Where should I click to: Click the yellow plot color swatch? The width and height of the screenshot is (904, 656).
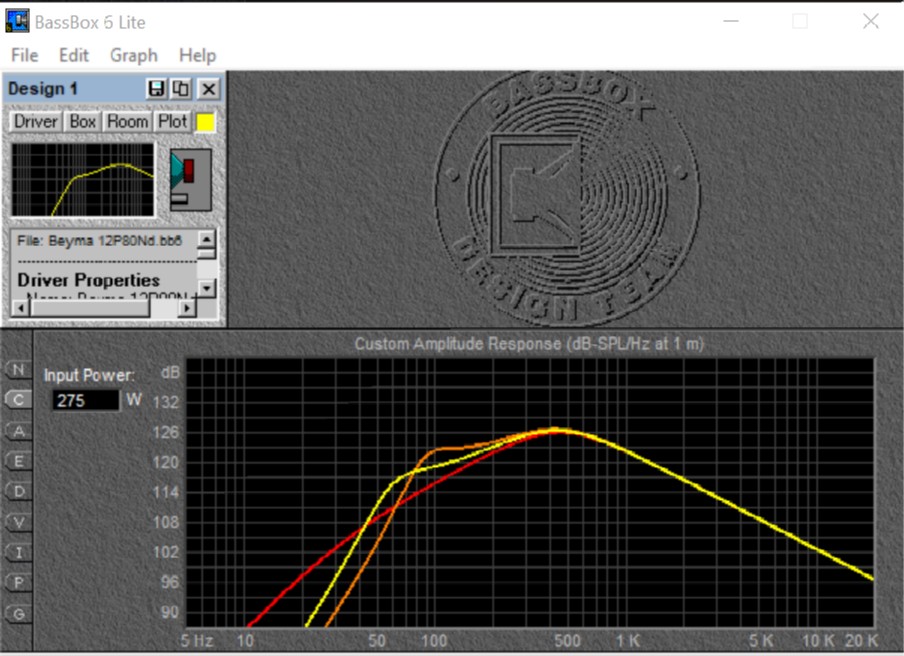tap(205, 122)
